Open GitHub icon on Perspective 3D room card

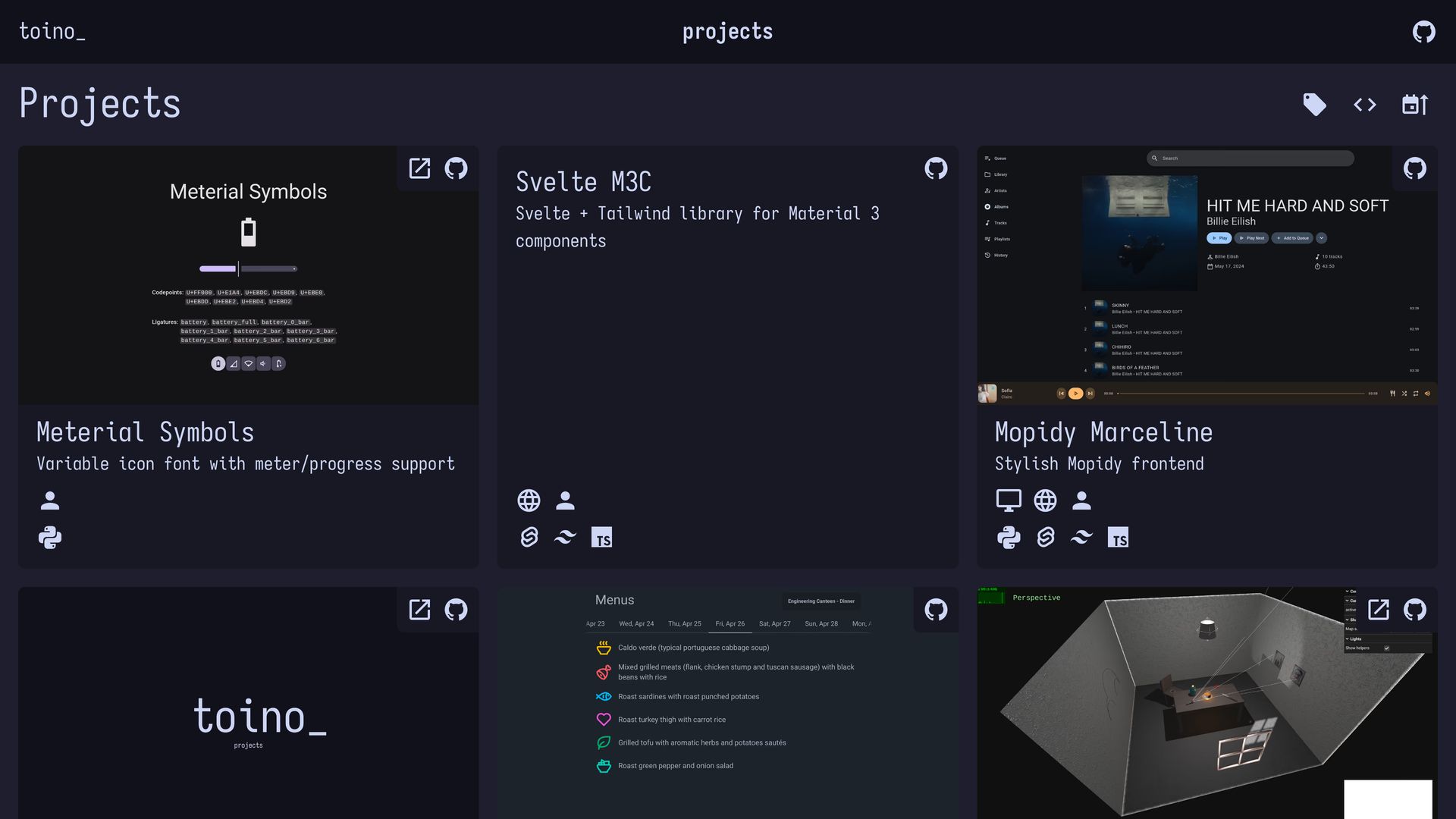coord(1414,610)
